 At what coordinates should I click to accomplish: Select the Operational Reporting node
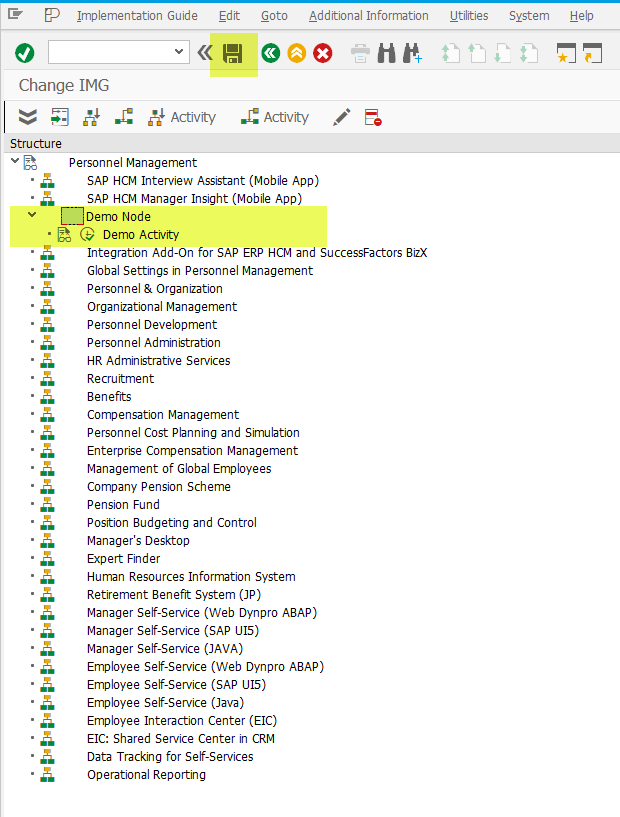point(146,774)
